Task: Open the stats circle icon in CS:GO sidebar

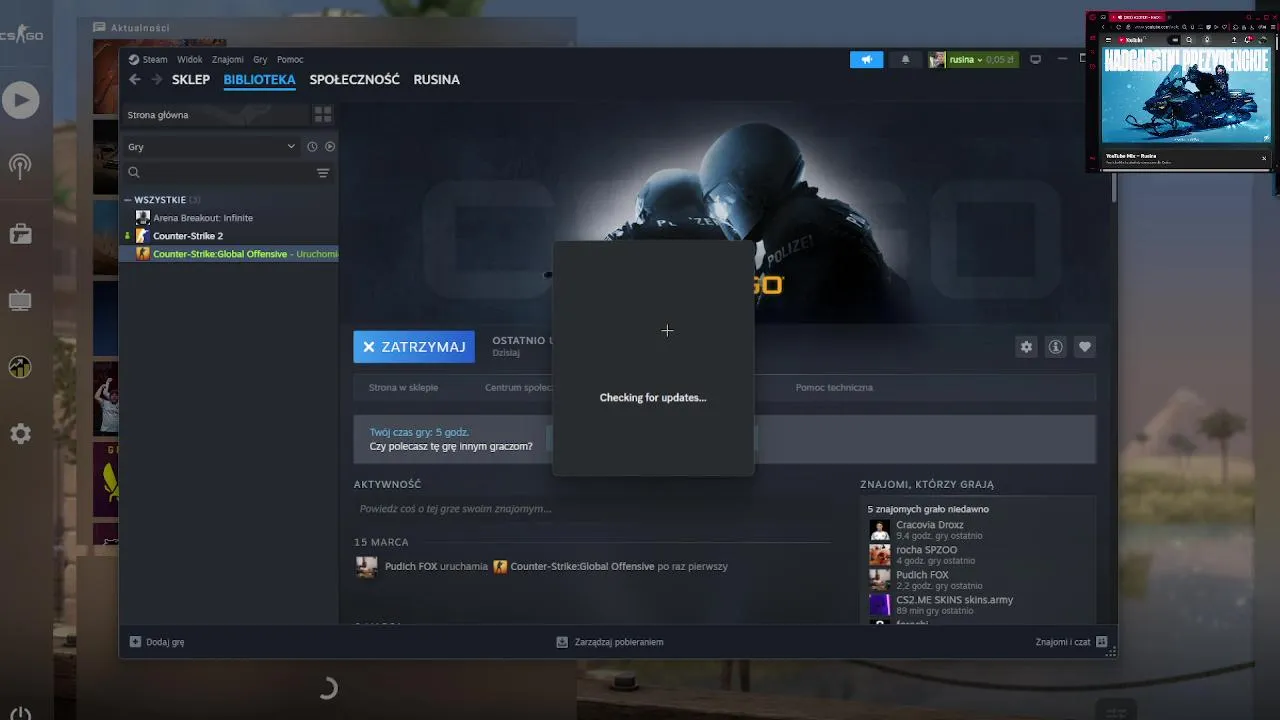Action: coord(20,367)
